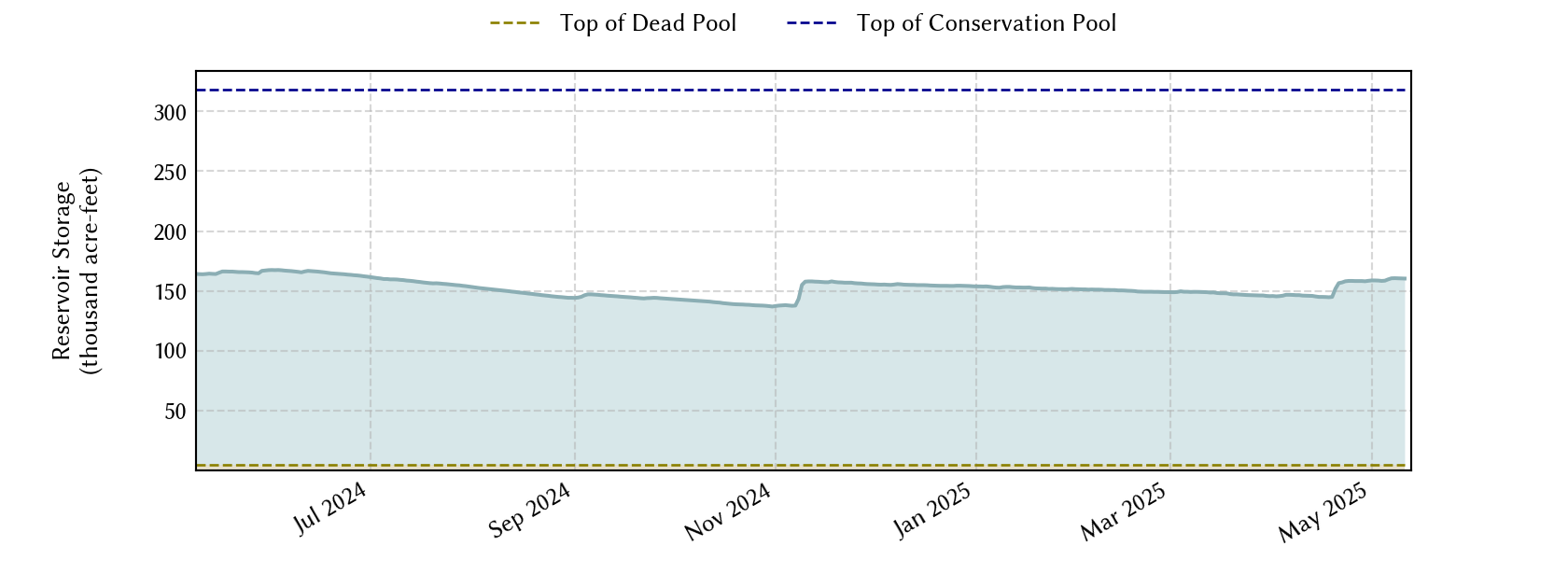Image resolution: width=1568 pixels, height=588 pixels.
Task: Click the 200 y-axis tick label
Action: 170,231
